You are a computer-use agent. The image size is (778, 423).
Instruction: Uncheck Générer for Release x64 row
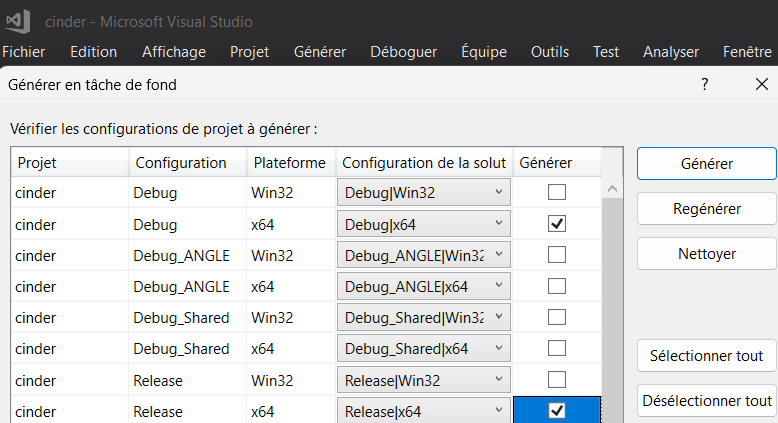tap(557, 411)
